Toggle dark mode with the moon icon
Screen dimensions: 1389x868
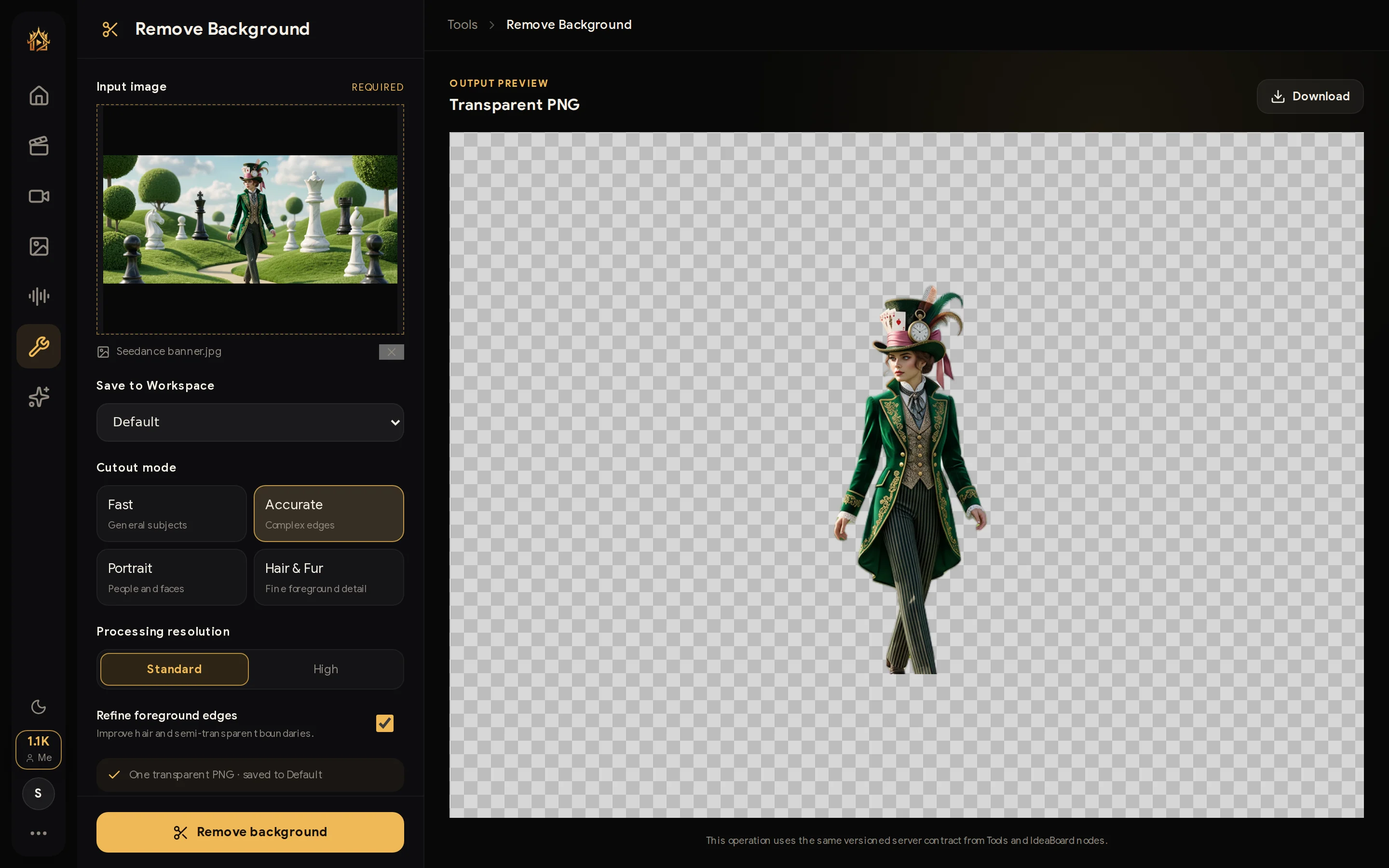[39, 706]
